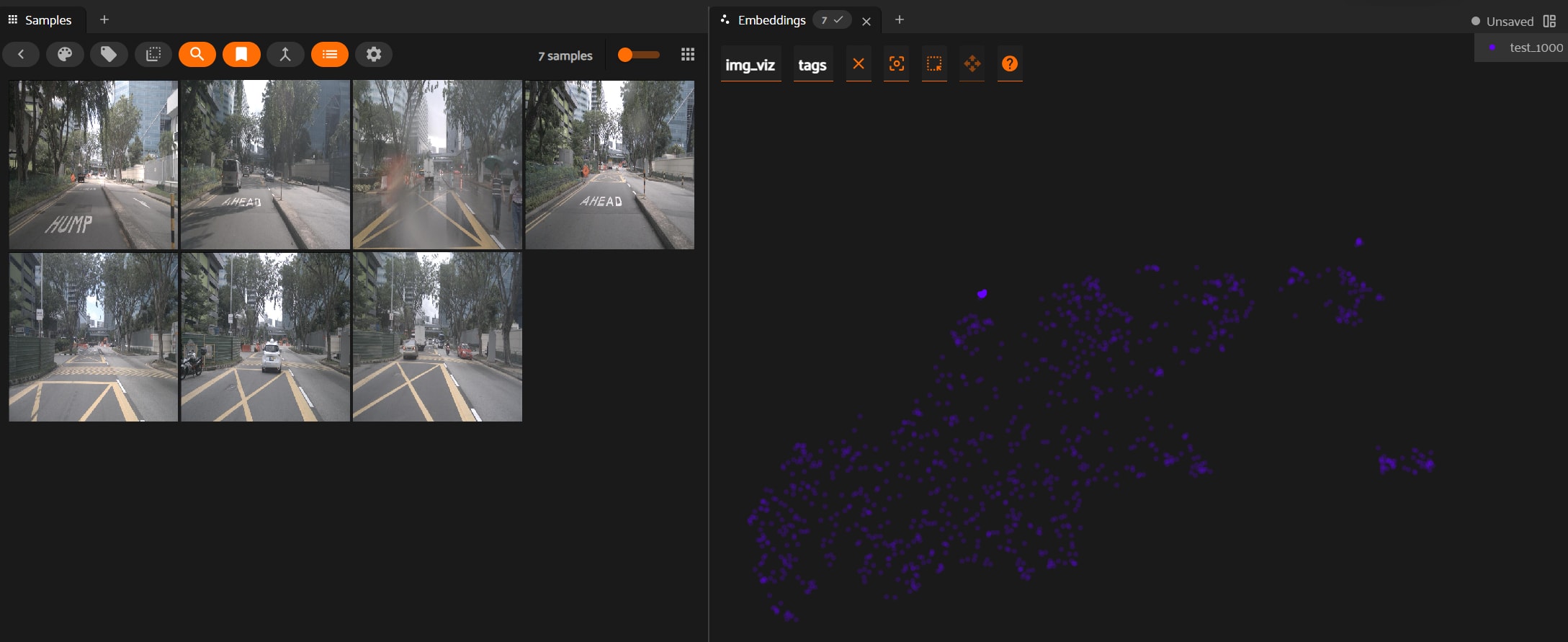Open the thumbnail with red car ahead
This screenshot has height=642, width=1568.
(x=437, y=336)
